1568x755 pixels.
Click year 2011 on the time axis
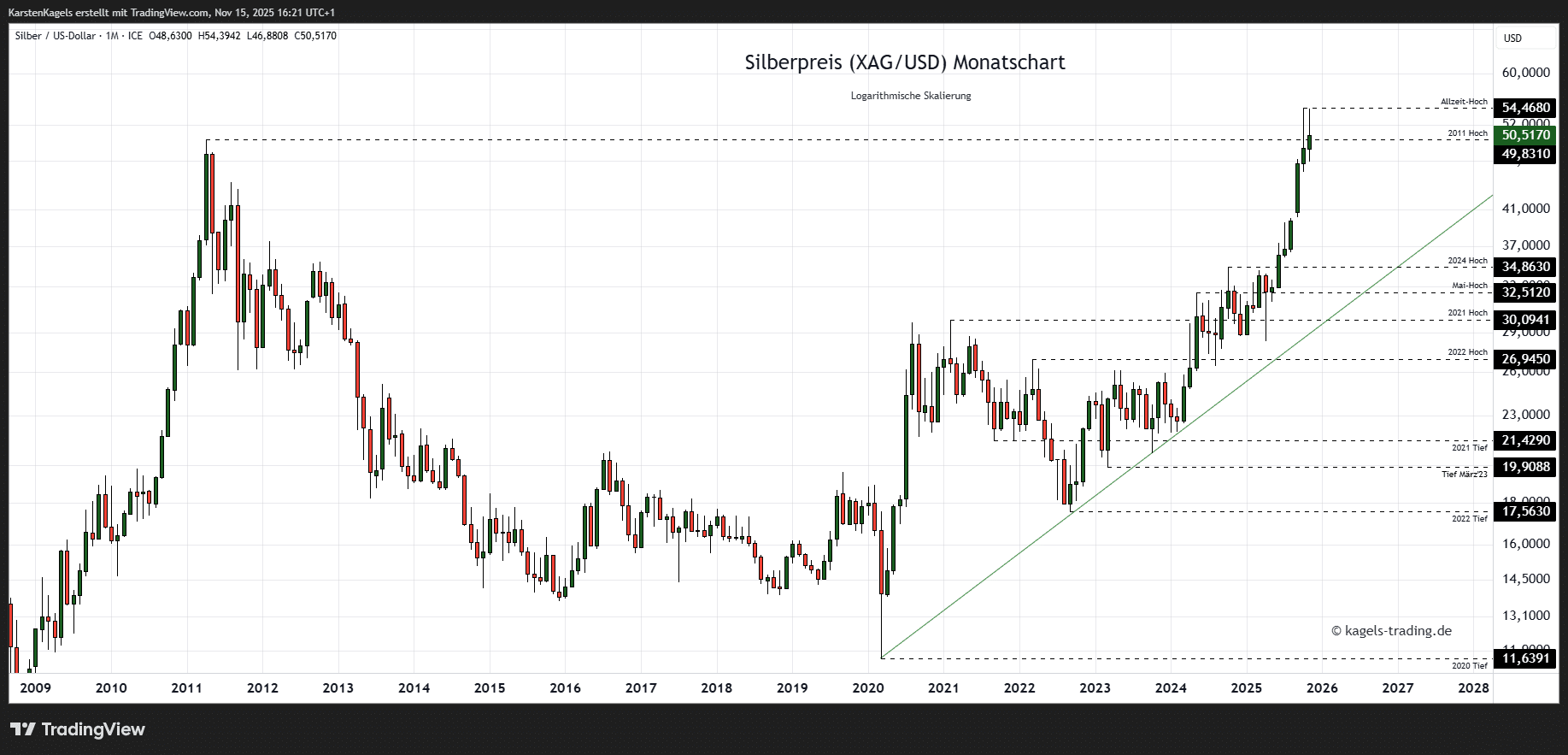point(186,687)
